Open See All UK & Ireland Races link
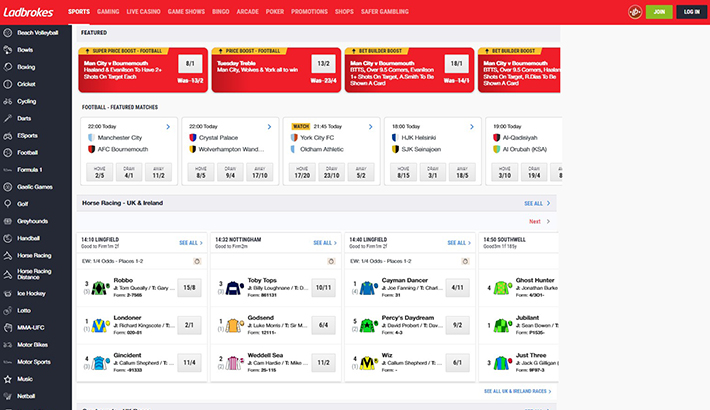 (517, 391)
